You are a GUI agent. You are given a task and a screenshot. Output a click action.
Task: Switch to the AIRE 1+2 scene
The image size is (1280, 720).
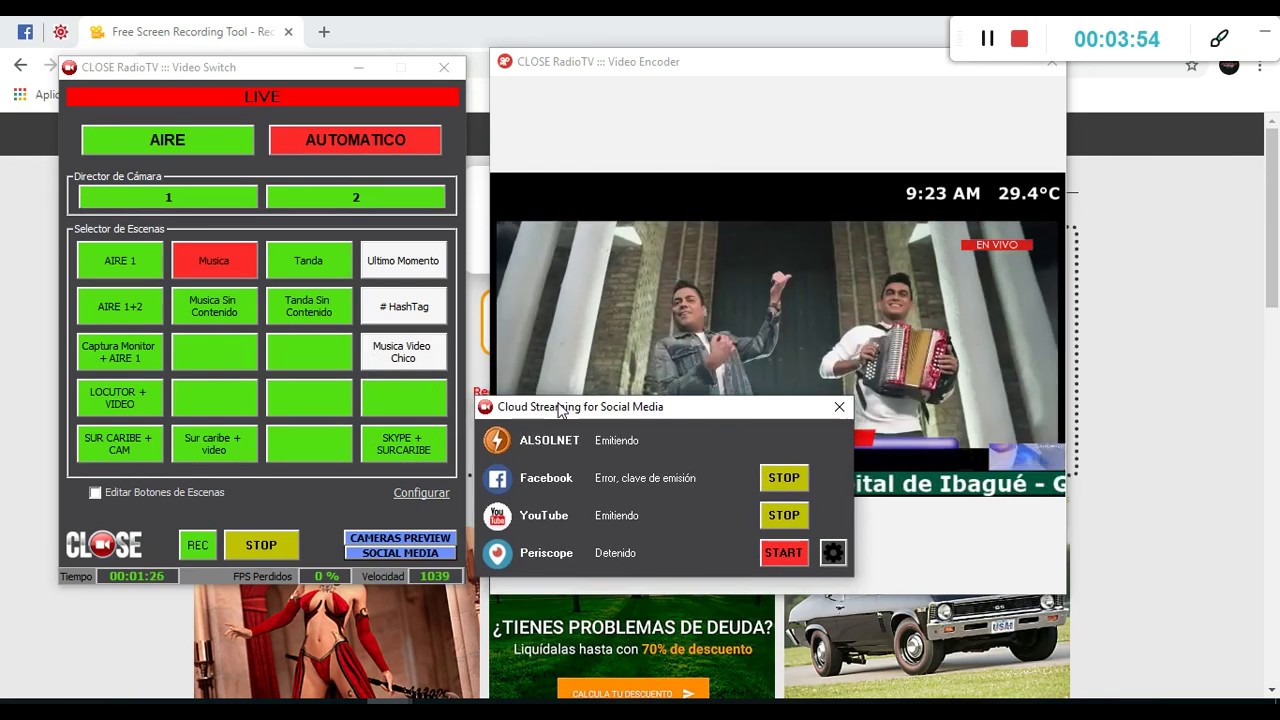tap(120, 306)
